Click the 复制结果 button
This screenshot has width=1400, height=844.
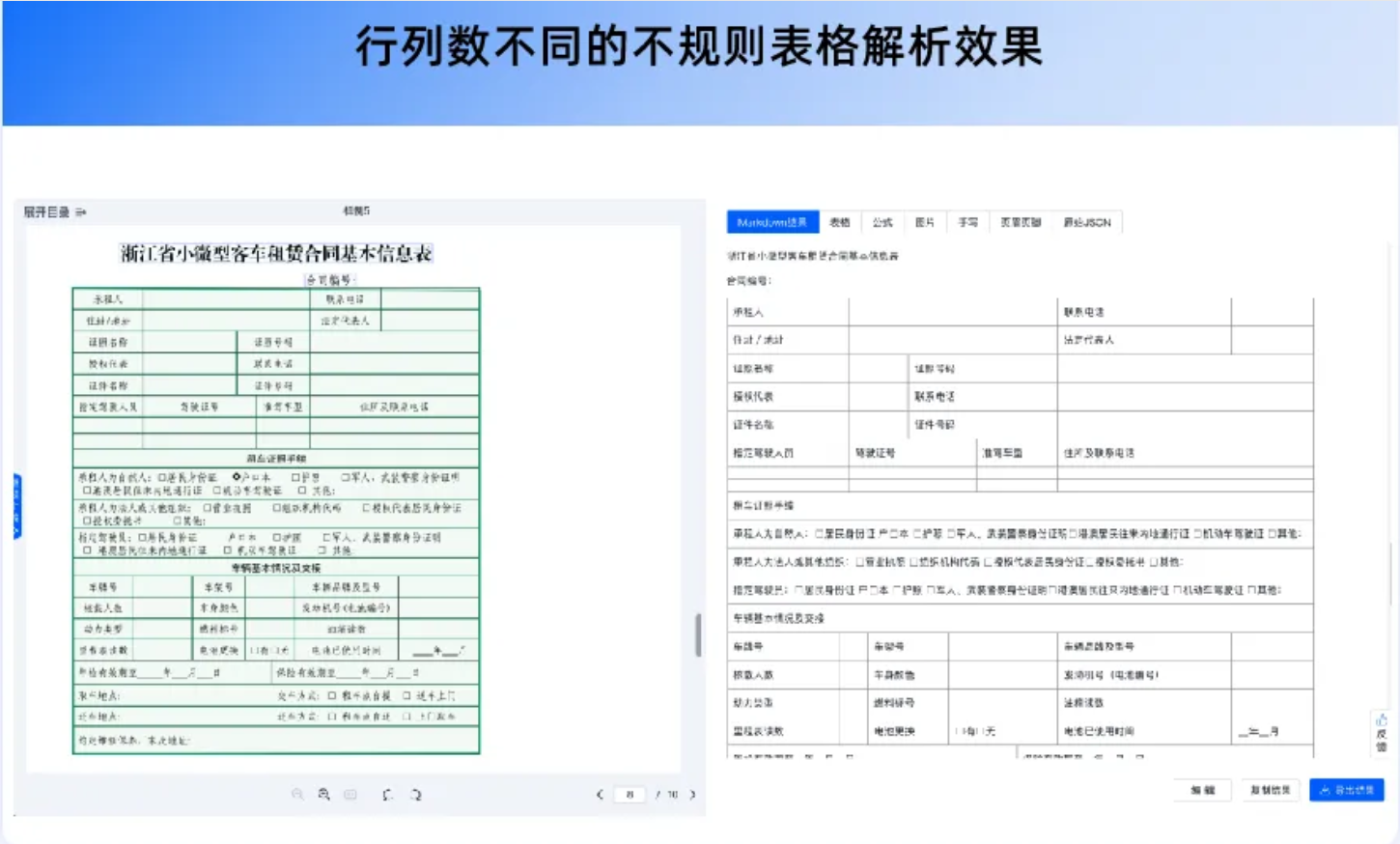pyautogui.click(x=1270, y=790)
